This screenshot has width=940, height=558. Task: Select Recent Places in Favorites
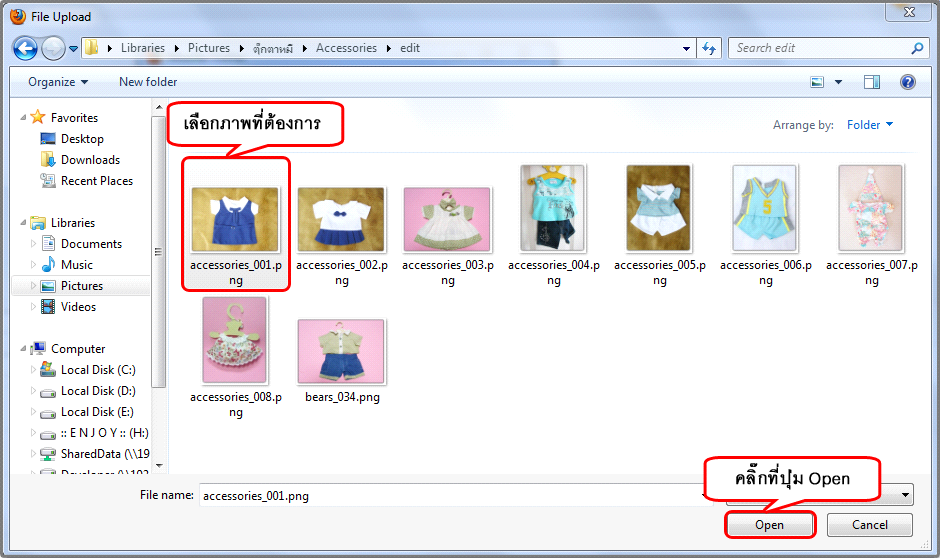[97, 180]
